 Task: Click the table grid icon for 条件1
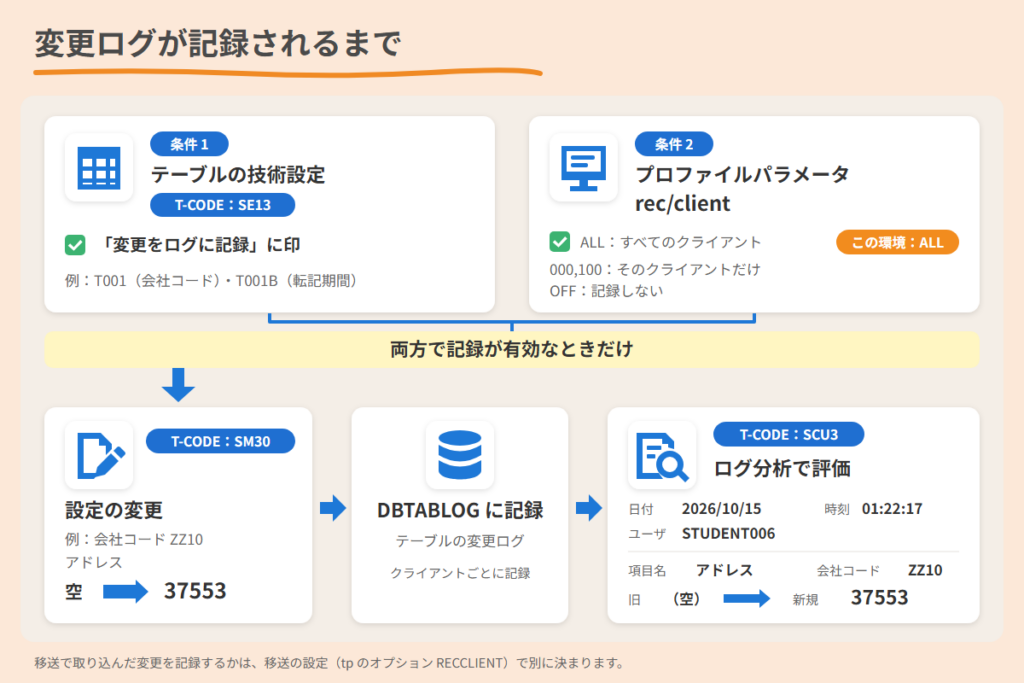pos(99,168)
